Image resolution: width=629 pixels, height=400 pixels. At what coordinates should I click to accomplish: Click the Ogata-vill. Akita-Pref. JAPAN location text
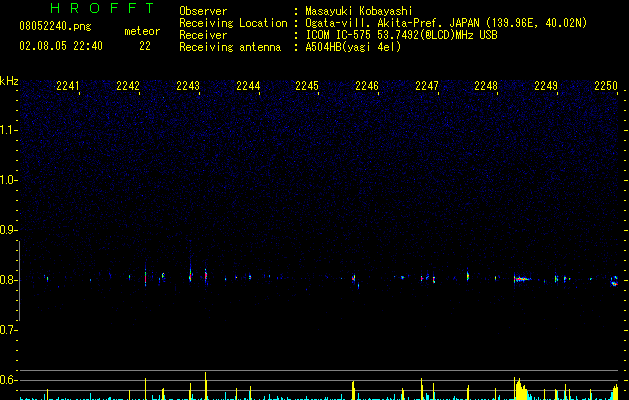pyautogui.click(x=446, y=23)
